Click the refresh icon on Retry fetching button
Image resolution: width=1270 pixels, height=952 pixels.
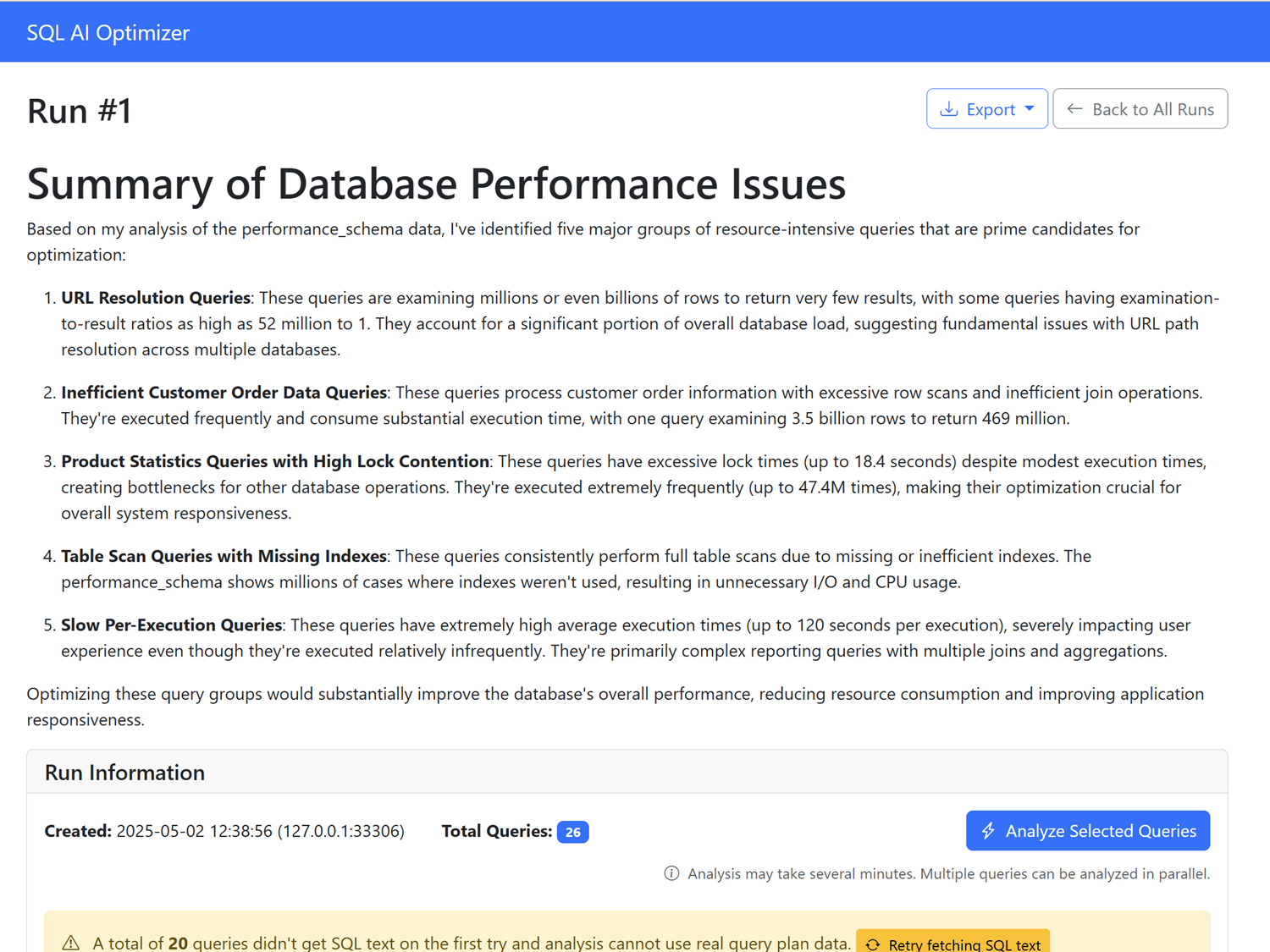pos(873,944)
